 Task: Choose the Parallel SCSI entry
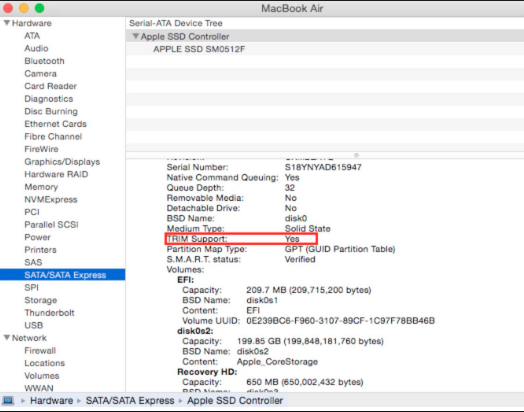point(51,225)
